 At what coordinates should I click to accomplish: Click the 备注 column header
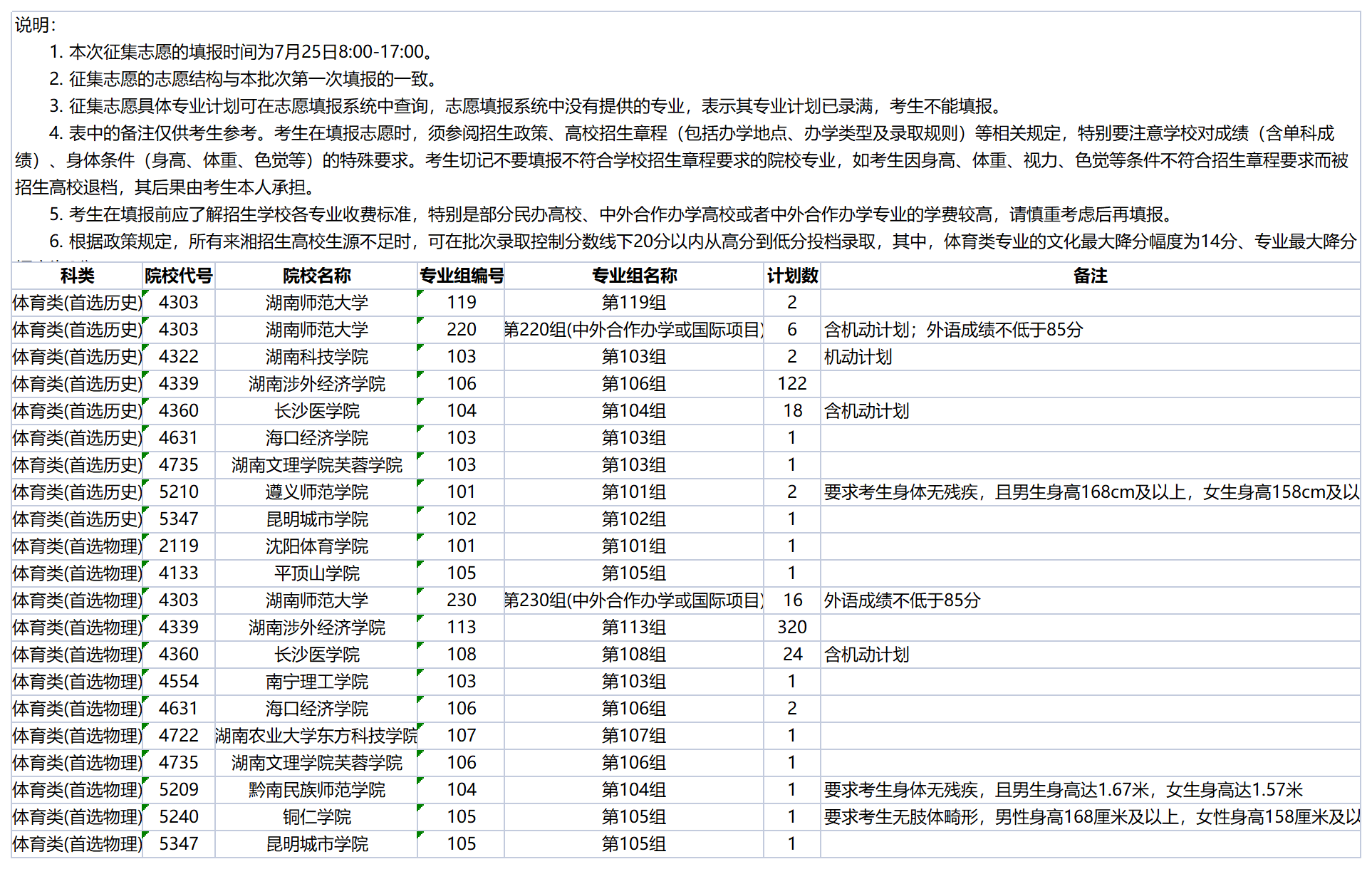(1090, 276)
